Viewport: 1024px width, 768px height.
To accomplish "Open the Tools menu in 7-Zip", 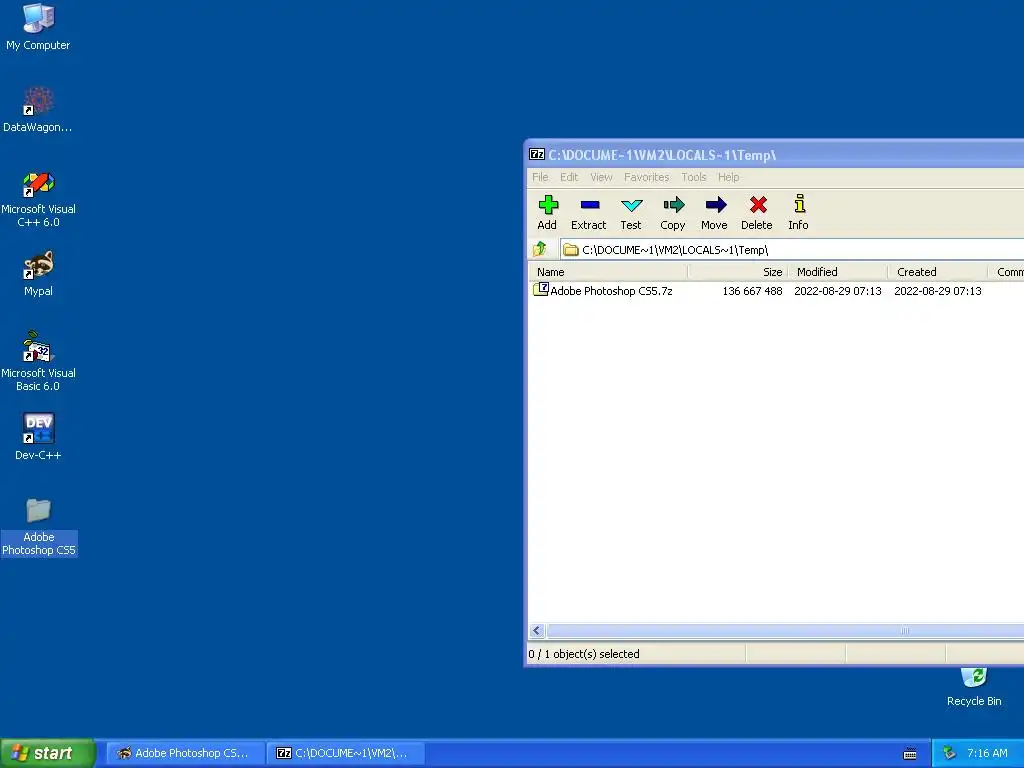I will (694, 177).
